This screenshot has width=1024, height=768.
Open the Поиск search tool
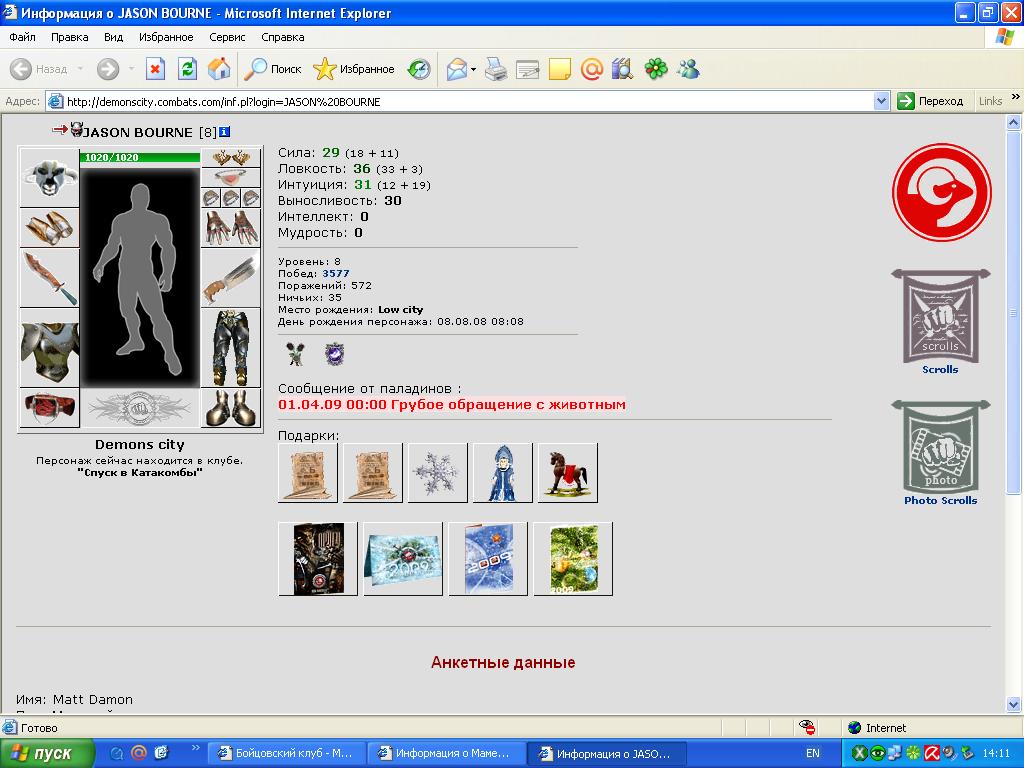tap(272, 69)
